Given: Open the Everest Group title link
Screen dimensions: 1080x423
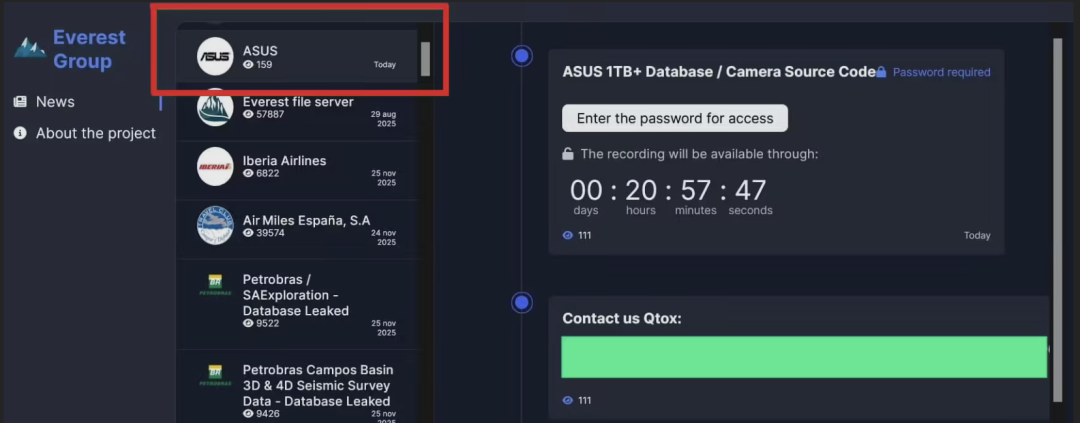Looking at the screenshot, I should (x=90, y=49).
